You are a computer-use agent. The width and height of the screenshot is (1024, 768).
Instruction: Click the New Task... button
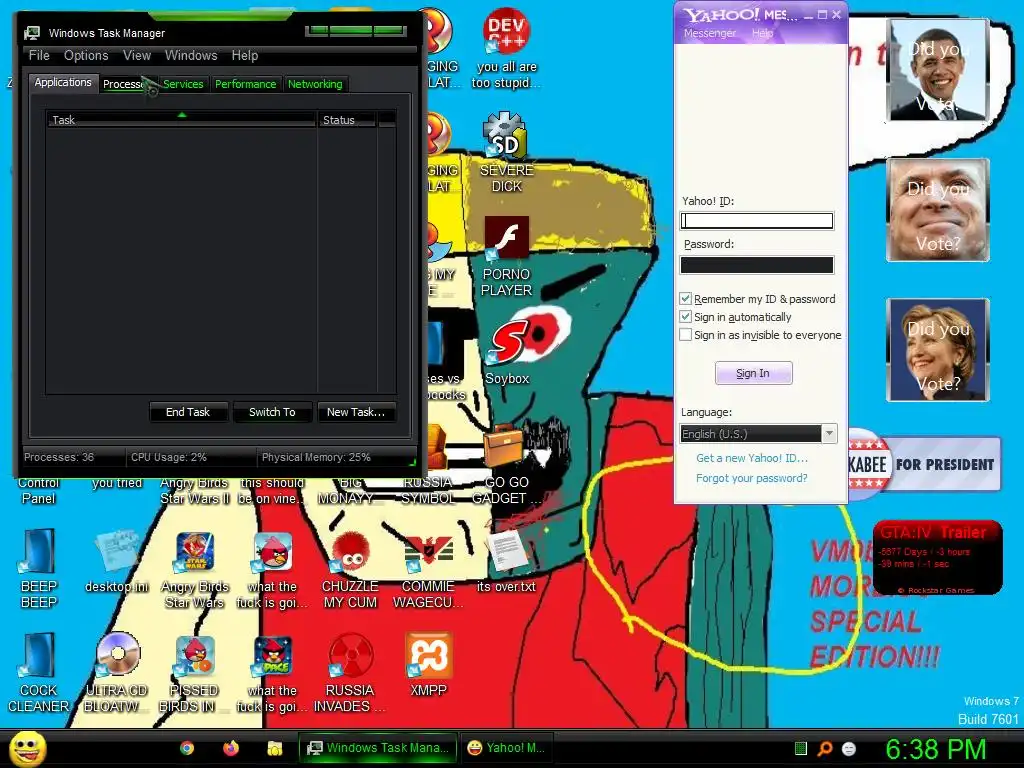click(356, 412)
